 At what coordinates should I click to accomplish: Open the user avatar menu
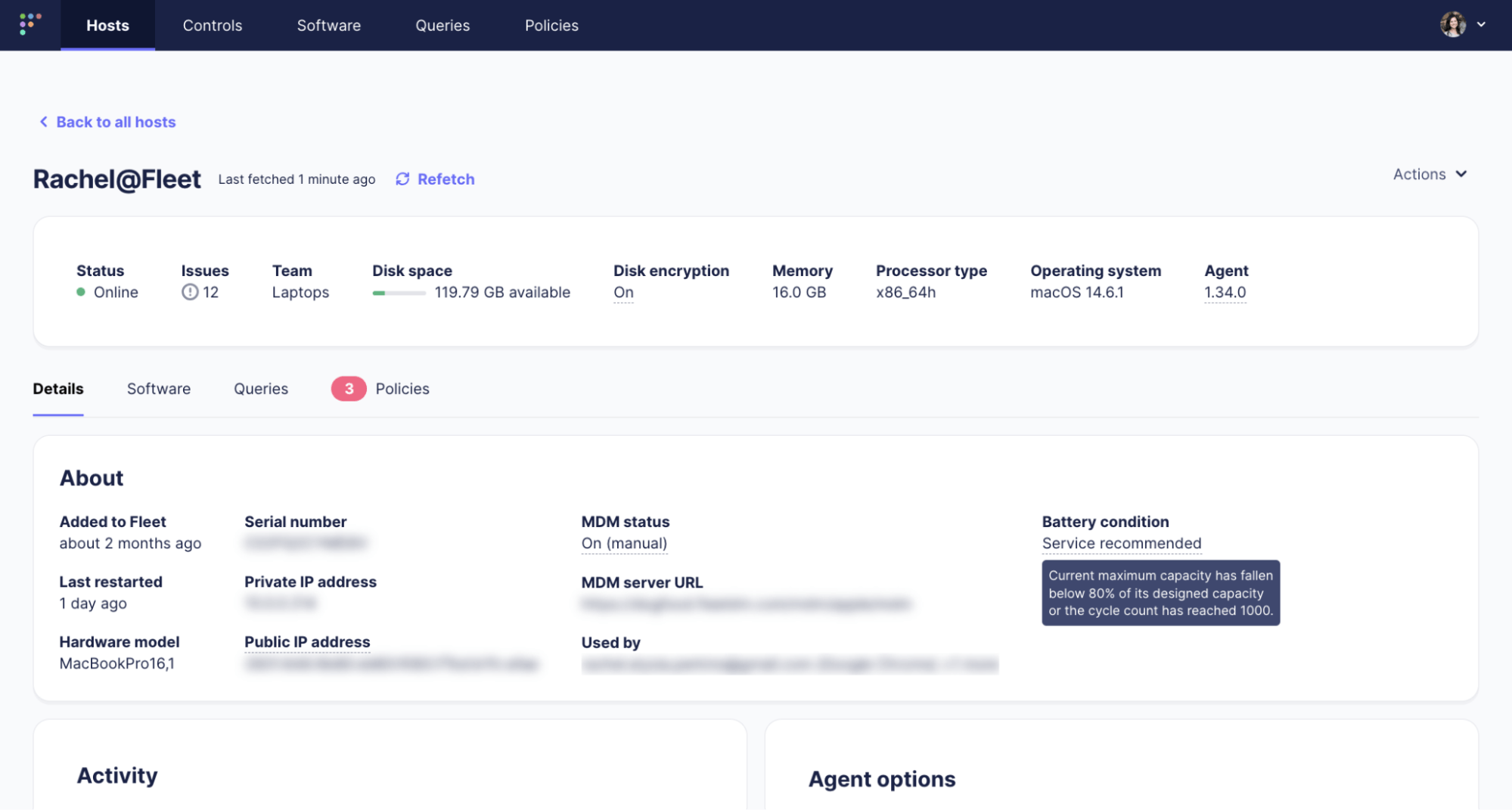[x=1453, y=24]
